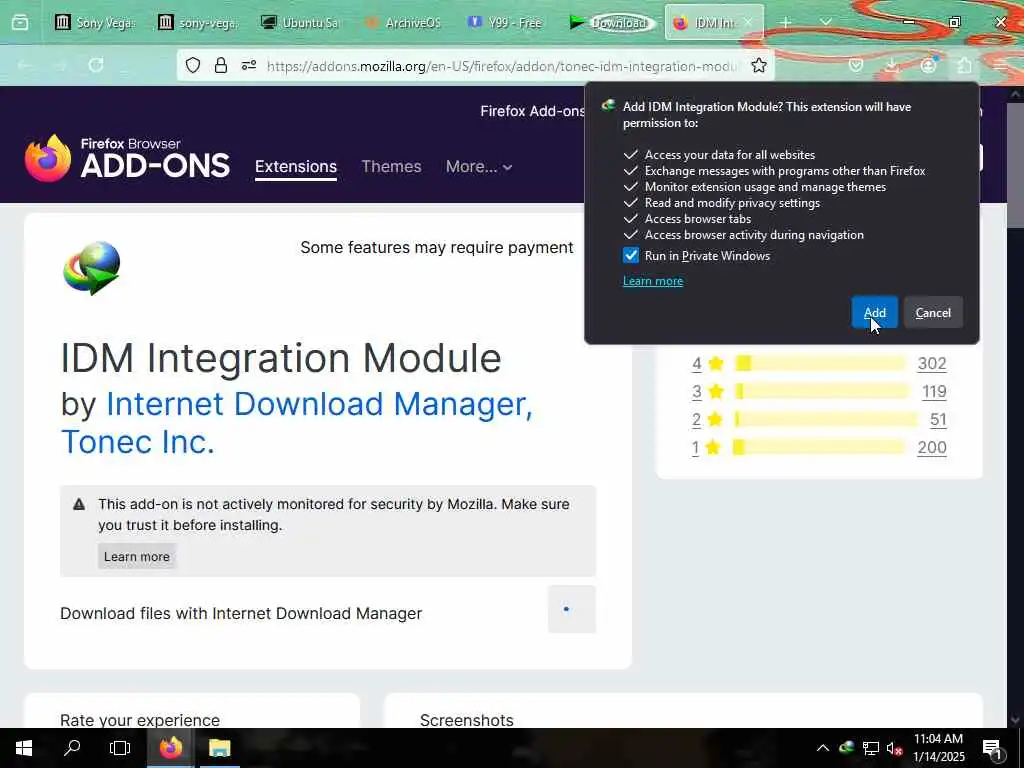This screenshot has height=768, width=1024.
Task: Click the 1 star rating bar
Action: (819, 447)
